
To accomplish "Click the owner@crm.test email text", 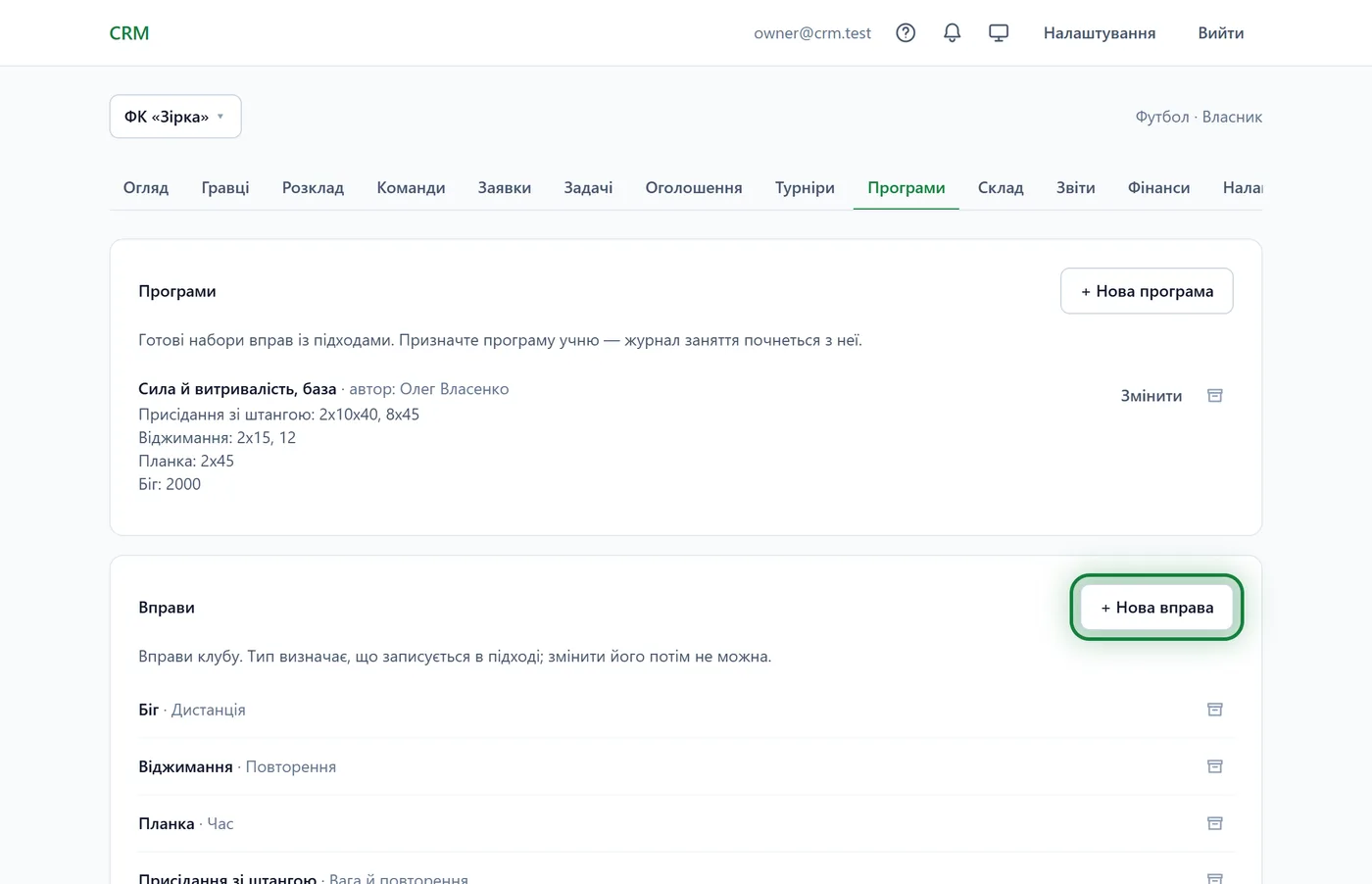I will click(x=812, y=33).
